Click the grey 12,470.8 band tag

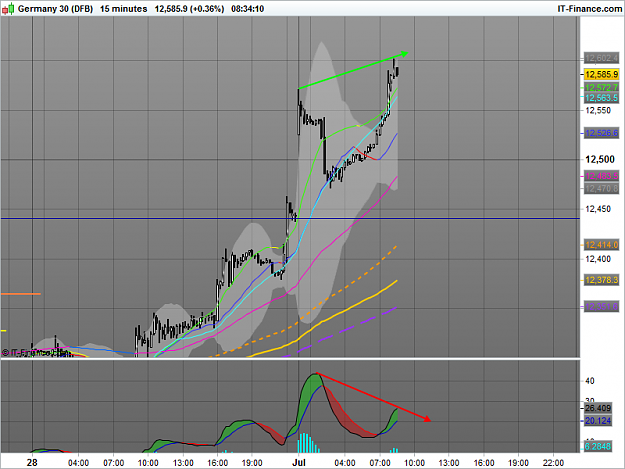[x=601, y=188]
